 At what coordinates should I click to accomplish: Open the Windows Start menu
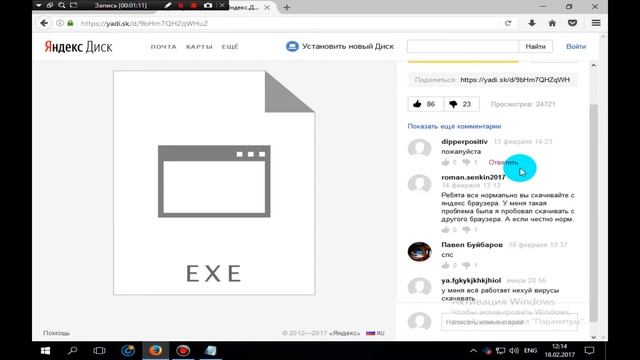click(45, 351)
